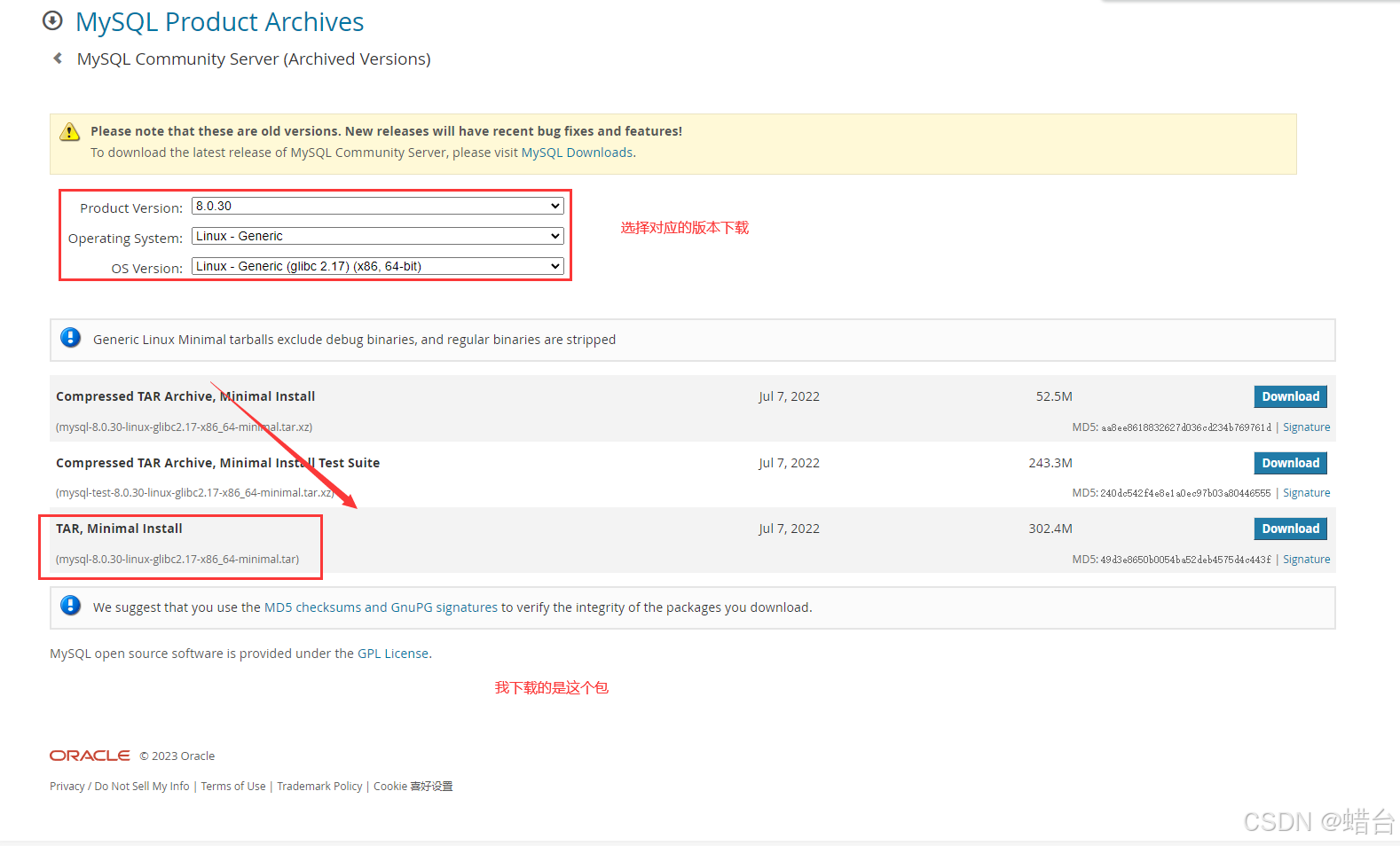Click the 302.4M file size value
Viewport: 1400px width, 846px height.
coord(1050,529)
